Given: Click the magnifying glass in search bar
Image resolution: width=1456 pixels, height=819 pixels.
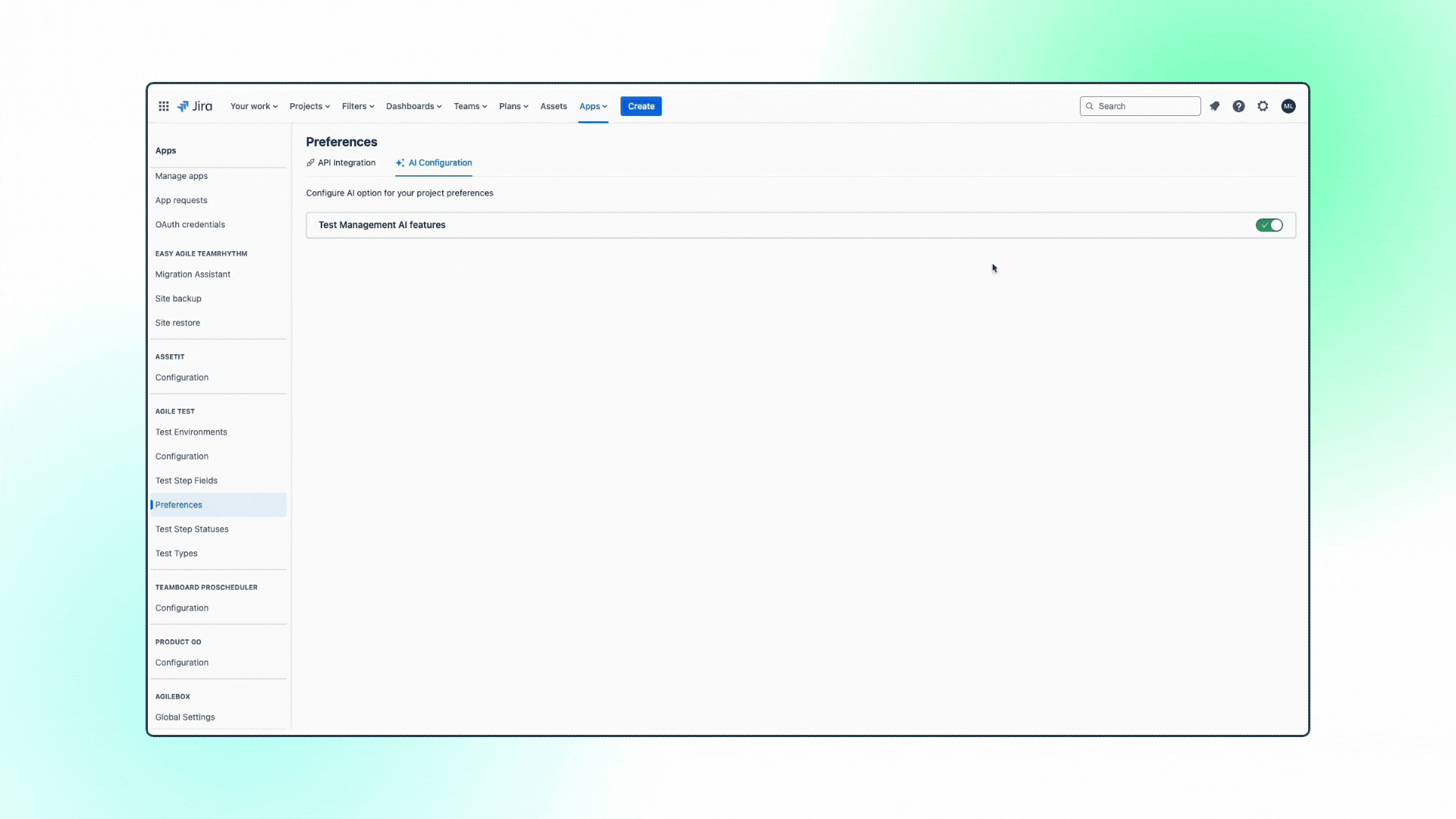Looking at the screenshot, I should (1089, 106).
